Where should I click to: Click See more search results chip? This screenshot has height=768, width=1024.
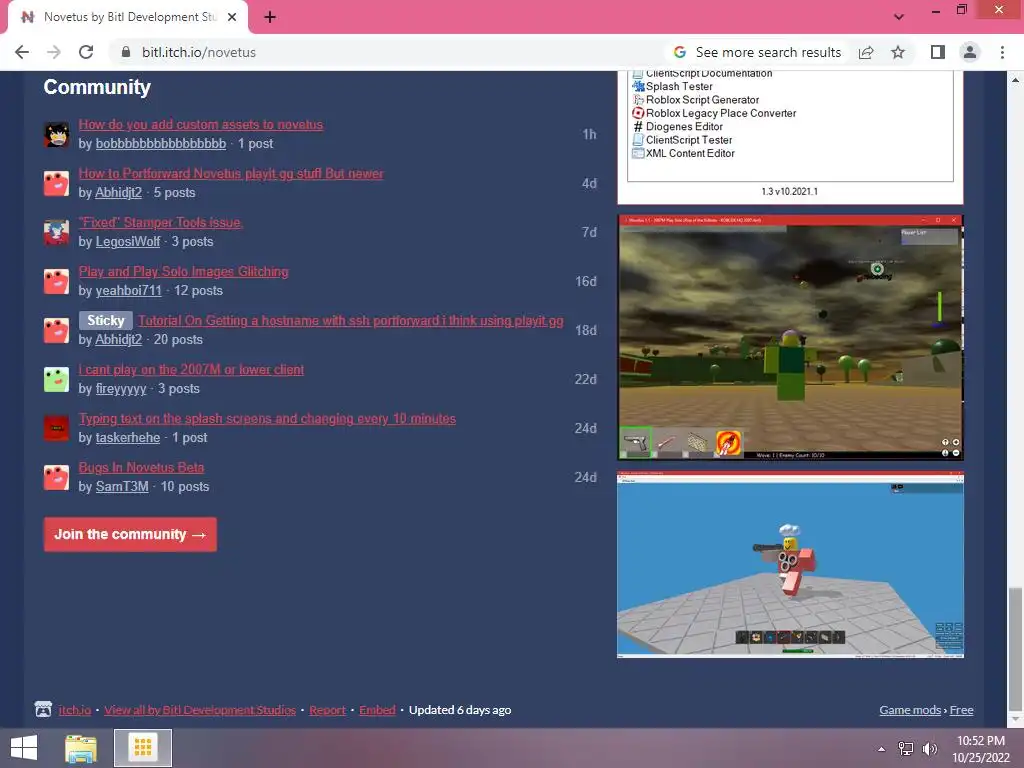[758, 52]
